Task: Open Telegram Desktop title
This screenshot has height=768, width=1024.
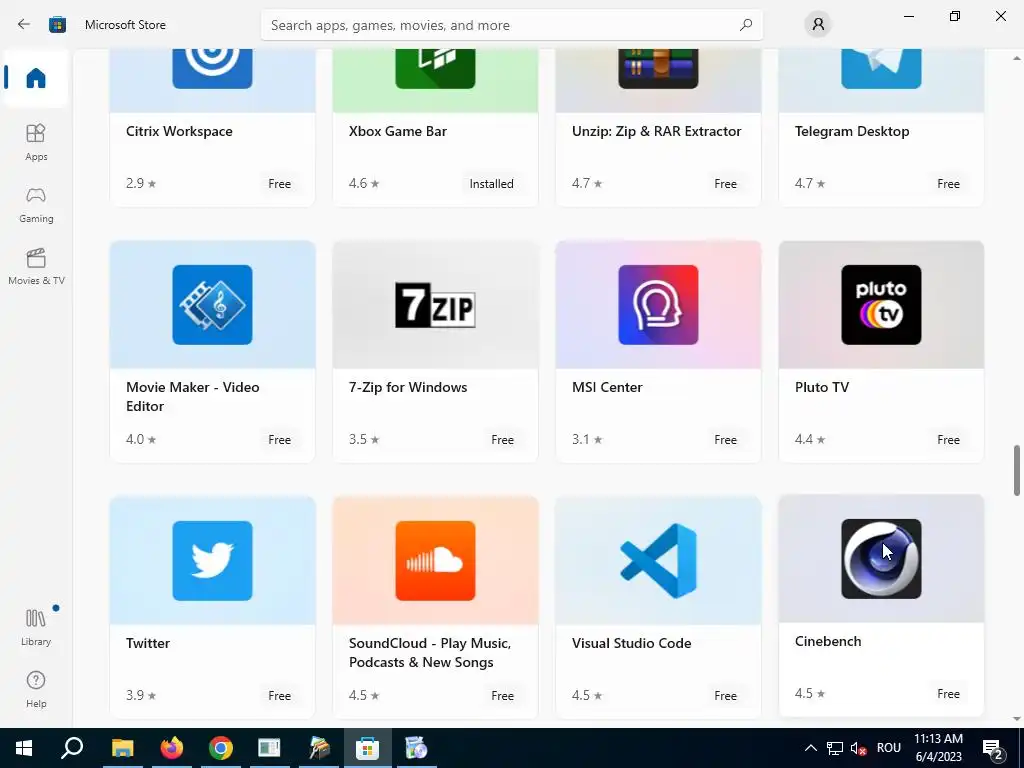Action: click(852, 131)
